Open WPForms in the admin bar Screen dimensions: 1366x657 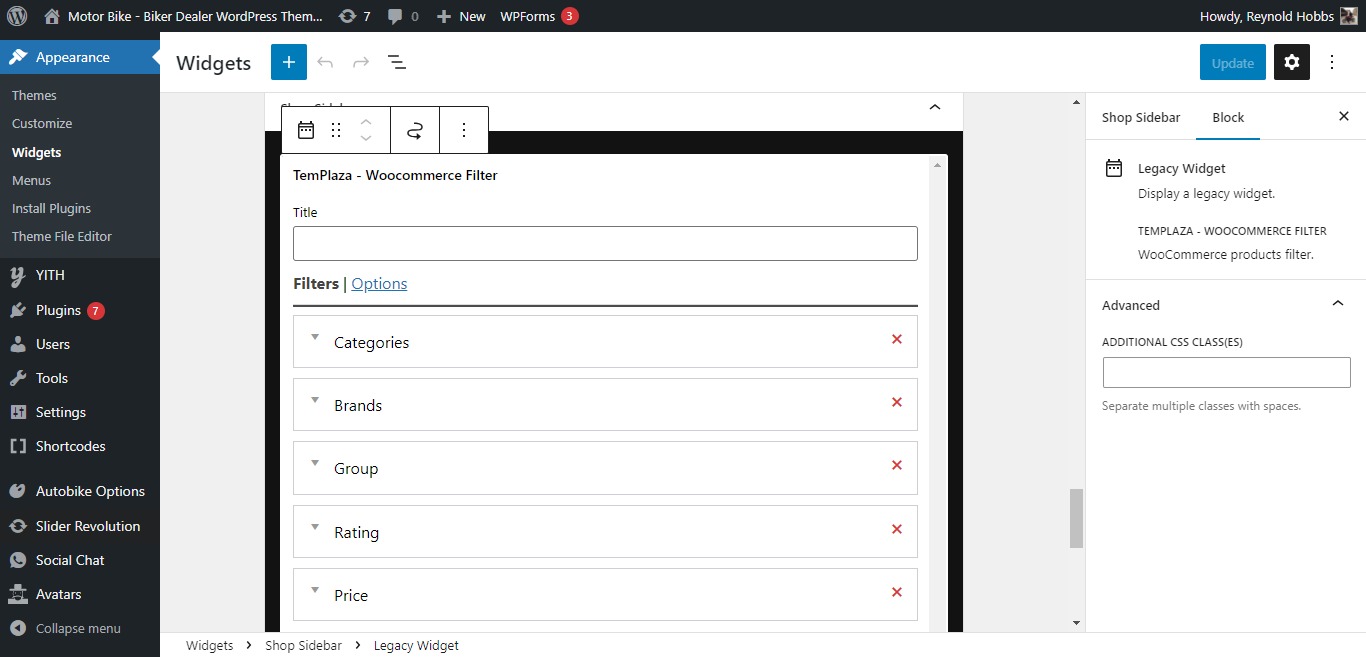click(539, 16)
